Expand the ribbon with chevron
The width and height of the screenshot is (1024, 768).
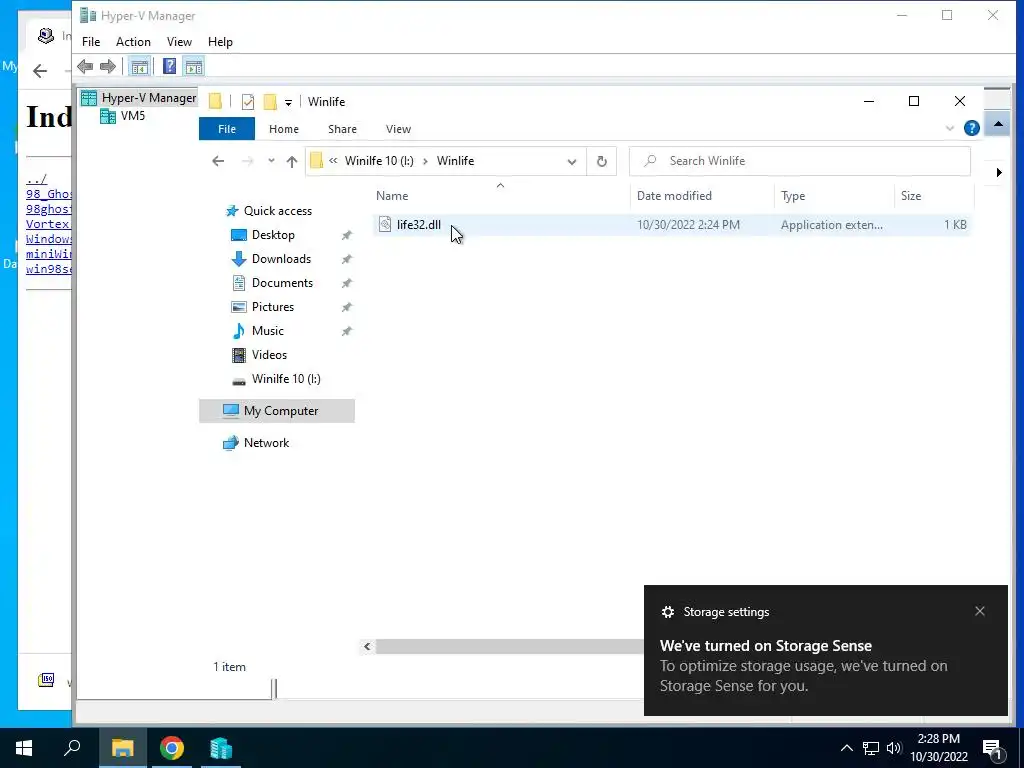(950, 128)
